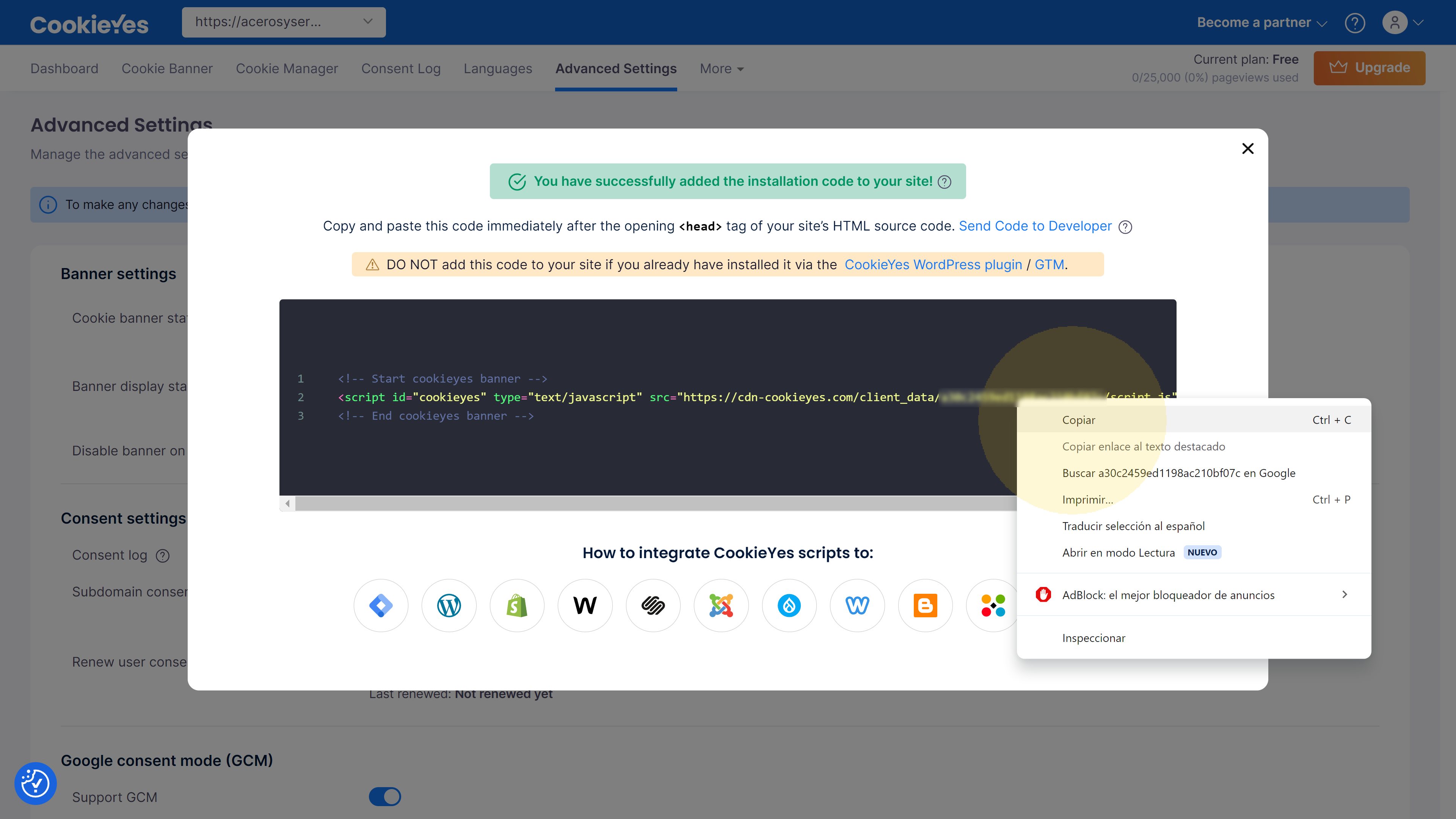Open Joomla integration guide icon

721,606
